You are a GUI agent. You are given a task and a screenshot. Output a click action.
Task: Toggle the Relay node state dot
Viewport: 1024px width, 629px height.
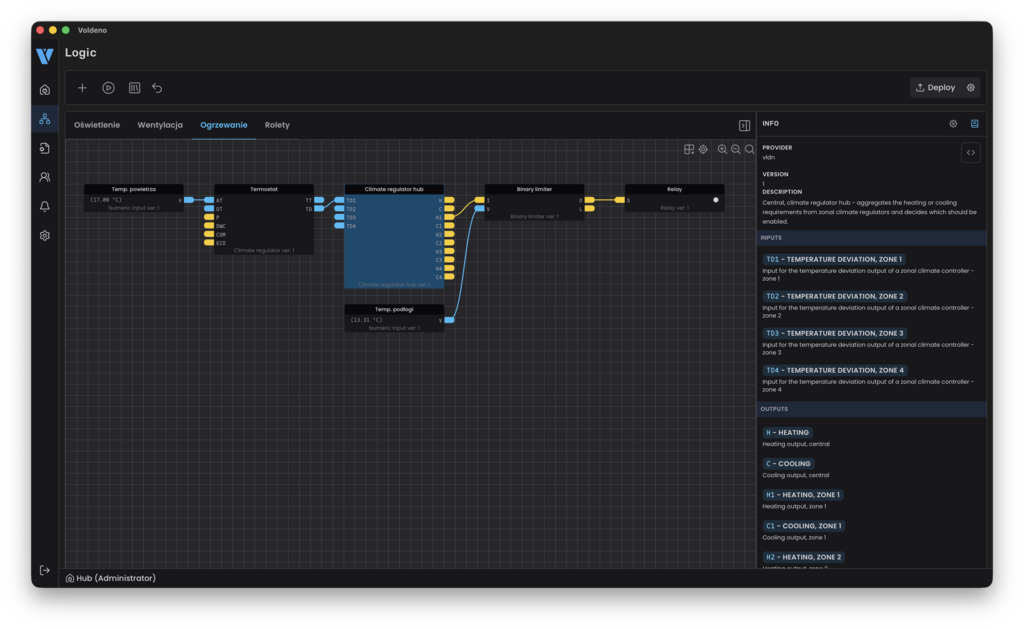[x=715, y=200]
